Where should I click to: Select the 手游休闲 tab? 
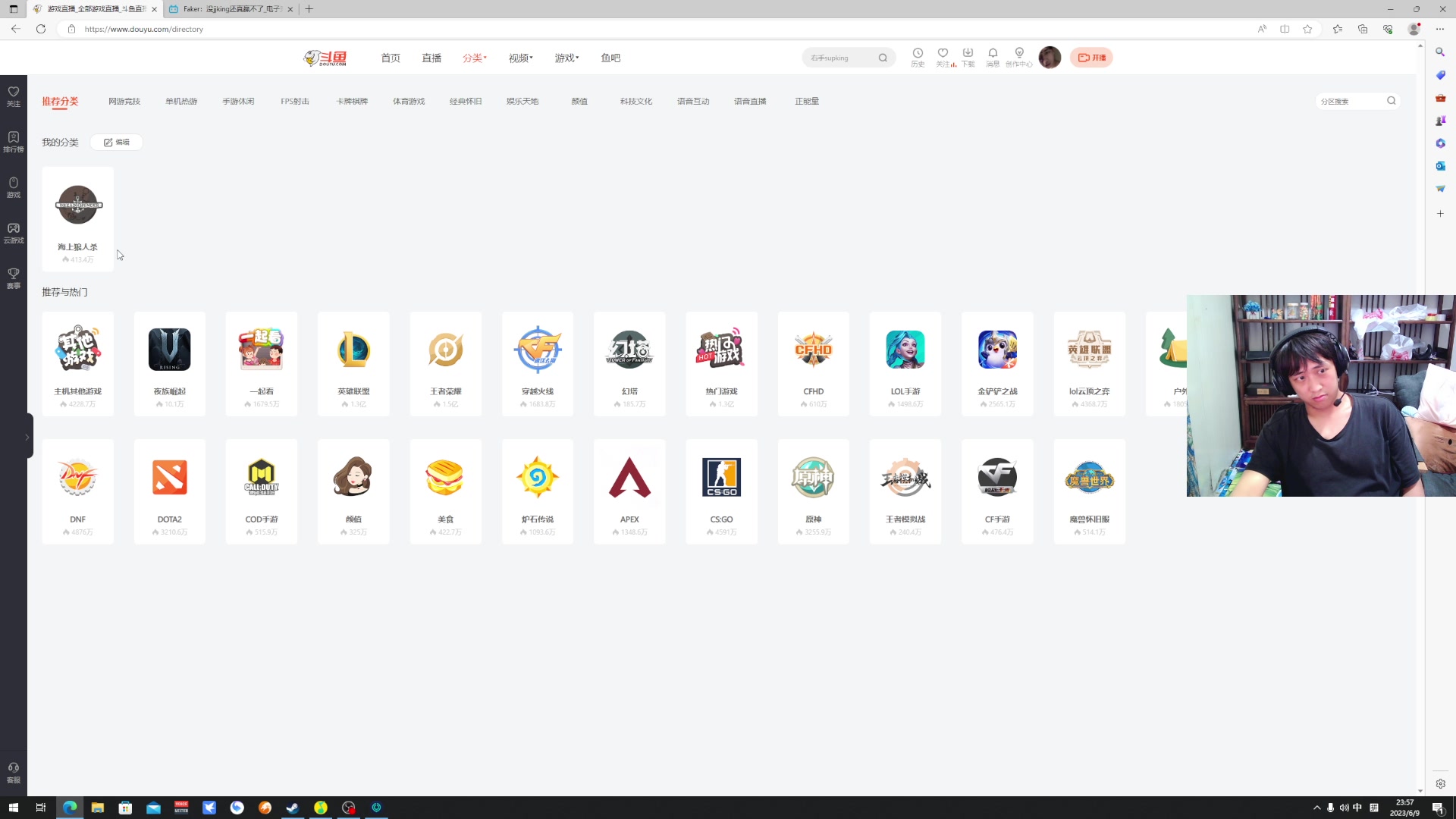238,101
